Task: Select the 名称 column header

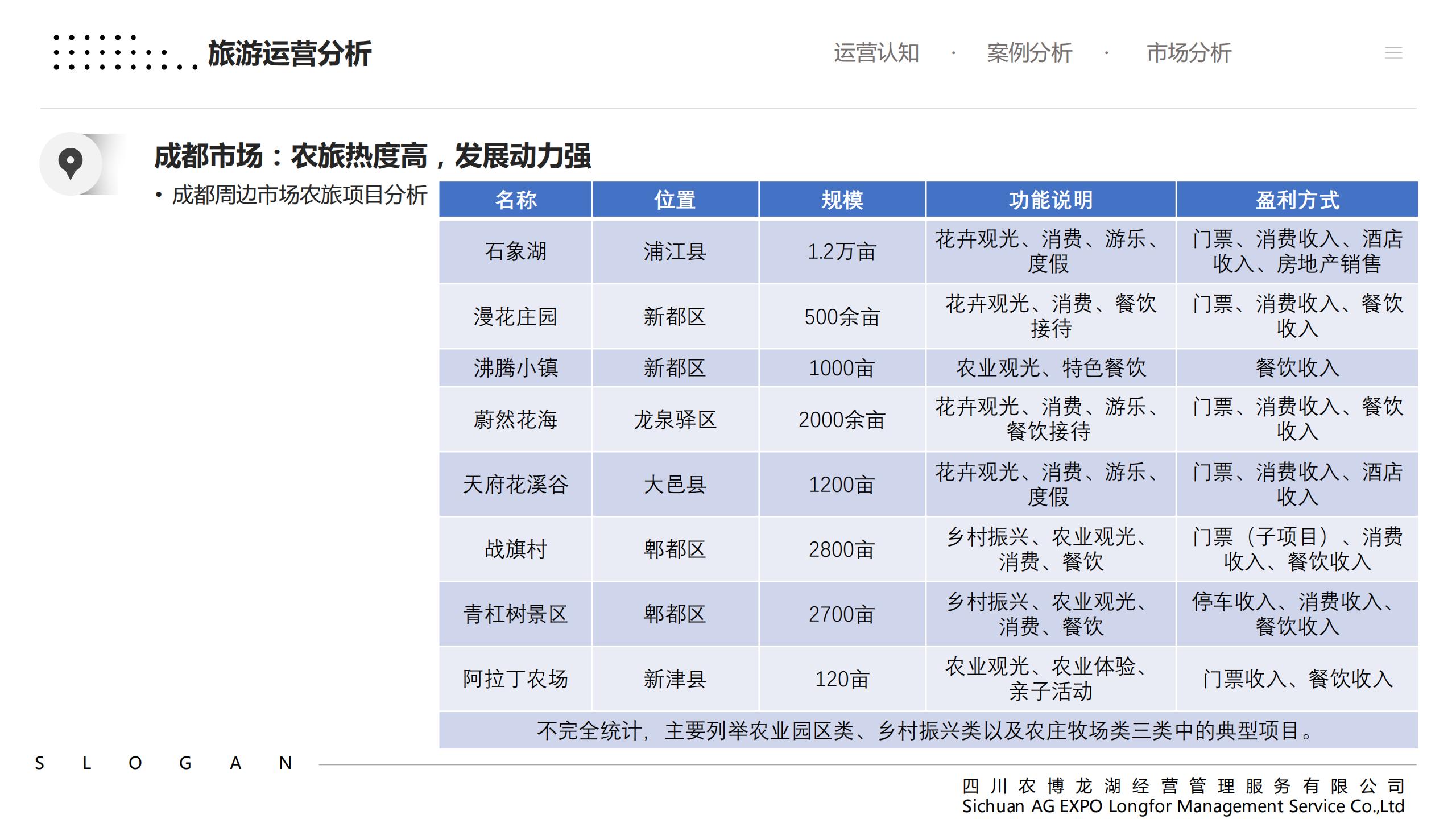Action: click(x=515, y=200)
